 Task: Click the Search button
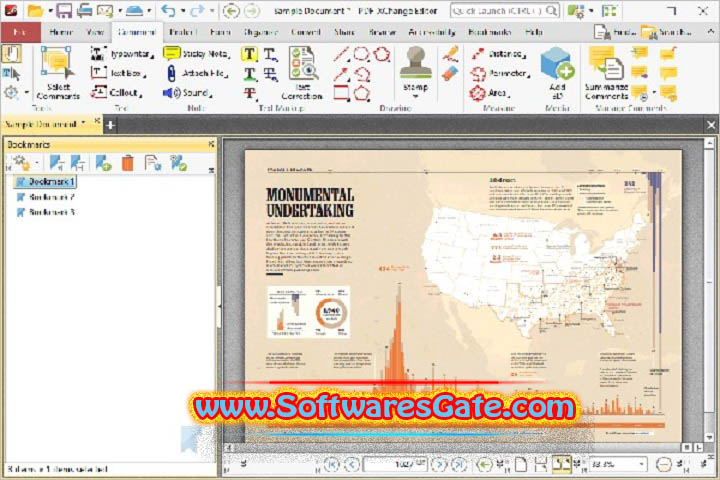[x=666, y=32]
